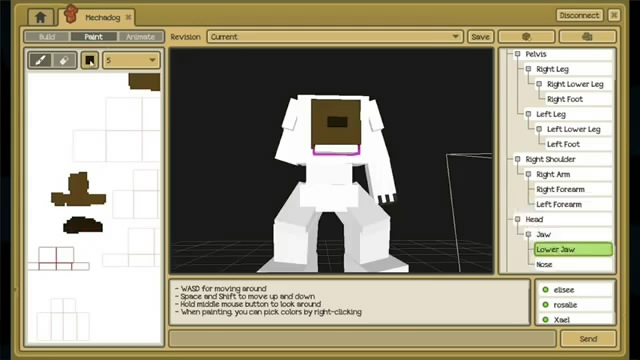Click the Mechadog squirrel icon tab
The image size is (640, 360).
pyautogui.click(x=71, y=15)
